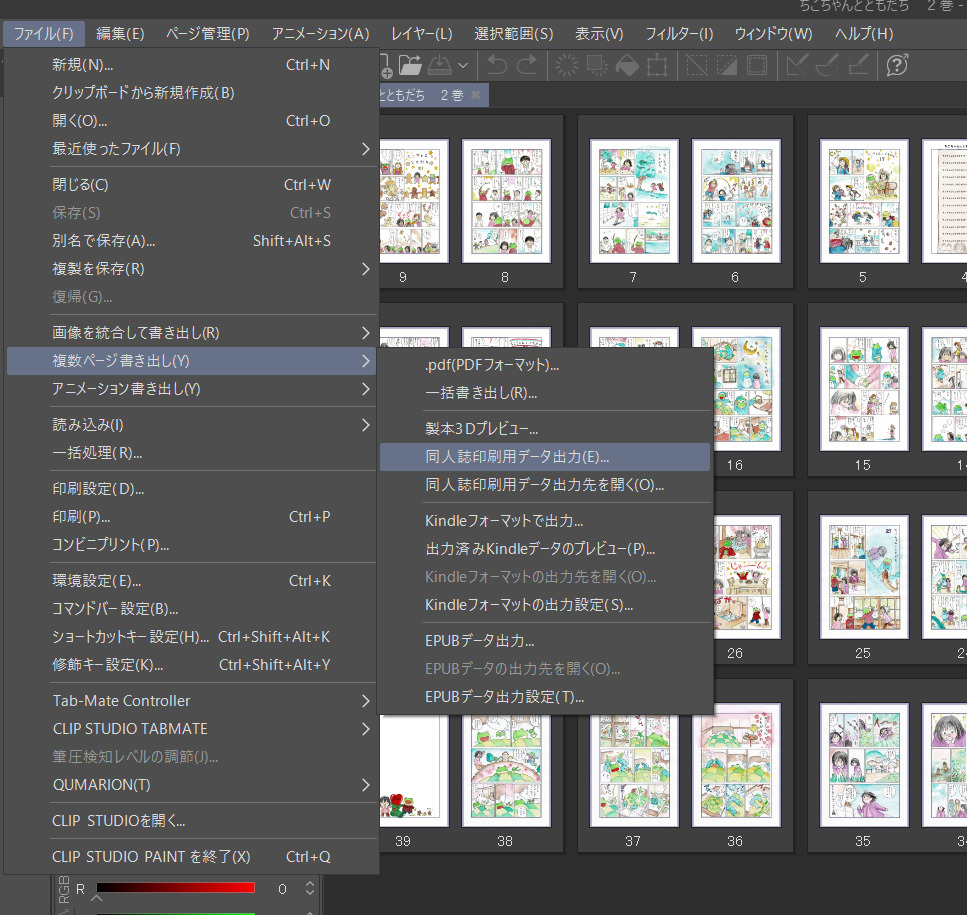
Task: Click the save toolbar icon
Action: tap(440, 65)
